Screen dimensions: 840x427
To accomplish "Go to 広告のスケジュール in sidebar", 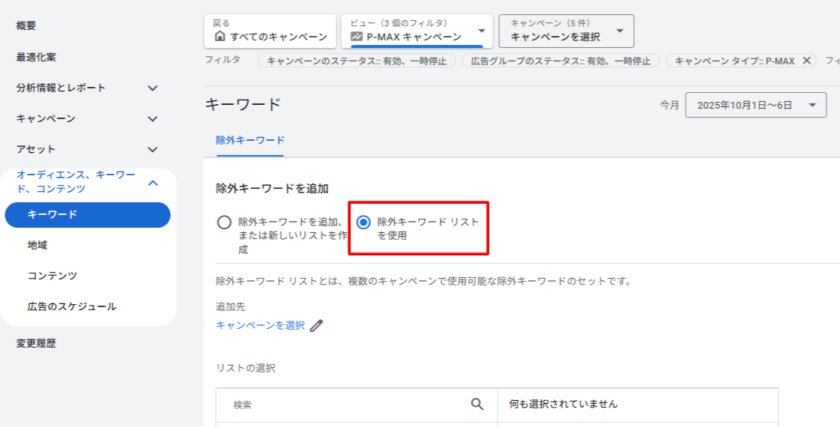I will coord(71,306).
